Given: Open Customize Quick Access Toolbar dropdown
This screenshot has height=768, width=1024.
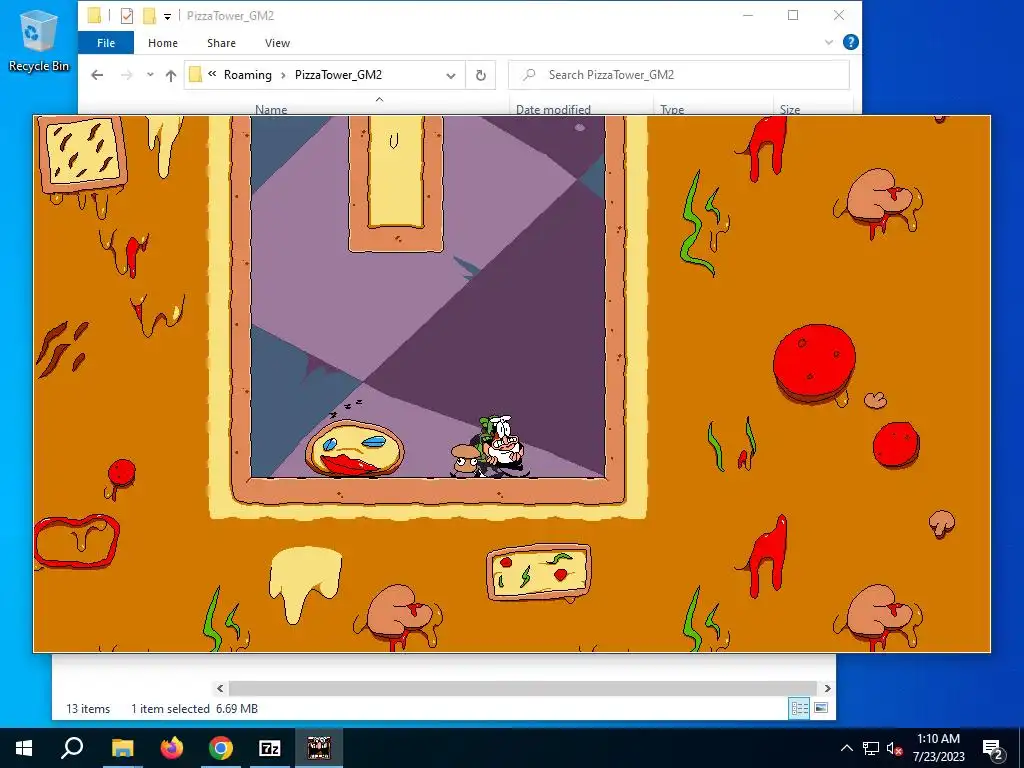Looking at the screenshot, I should [167, 16].
